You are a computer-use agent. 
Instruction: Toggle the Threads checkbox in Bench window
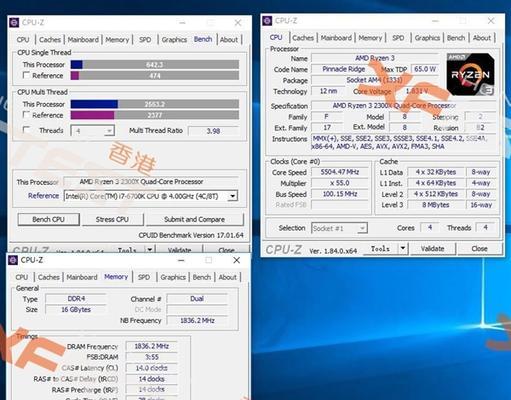click(x=26, y=129)
